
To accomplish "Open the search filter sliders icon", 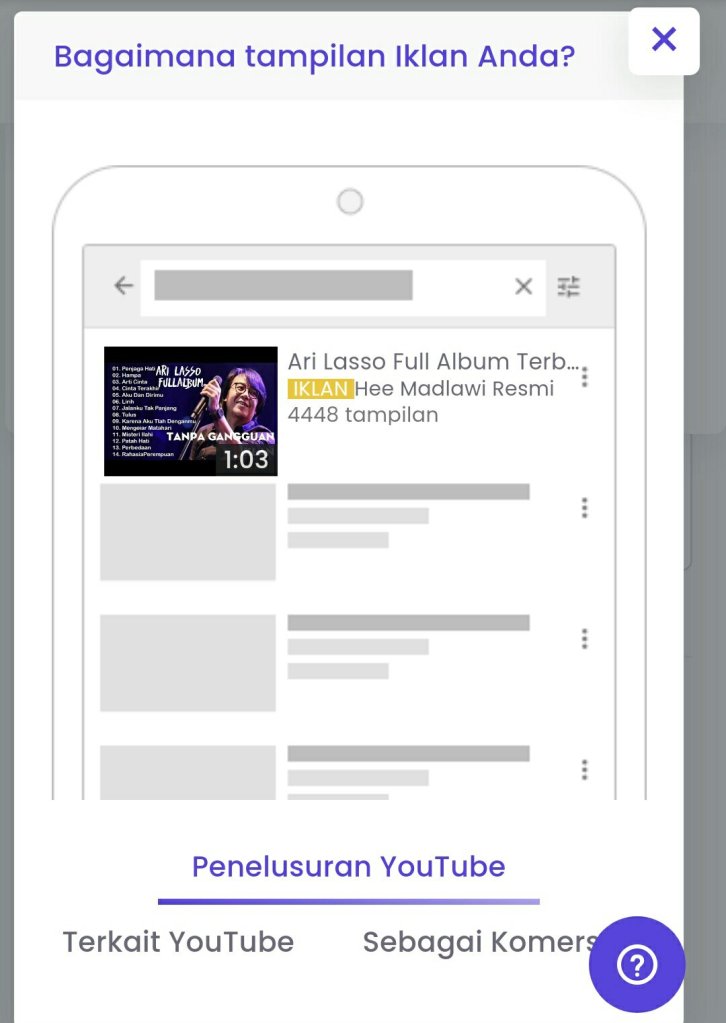I will pos(568,287).
